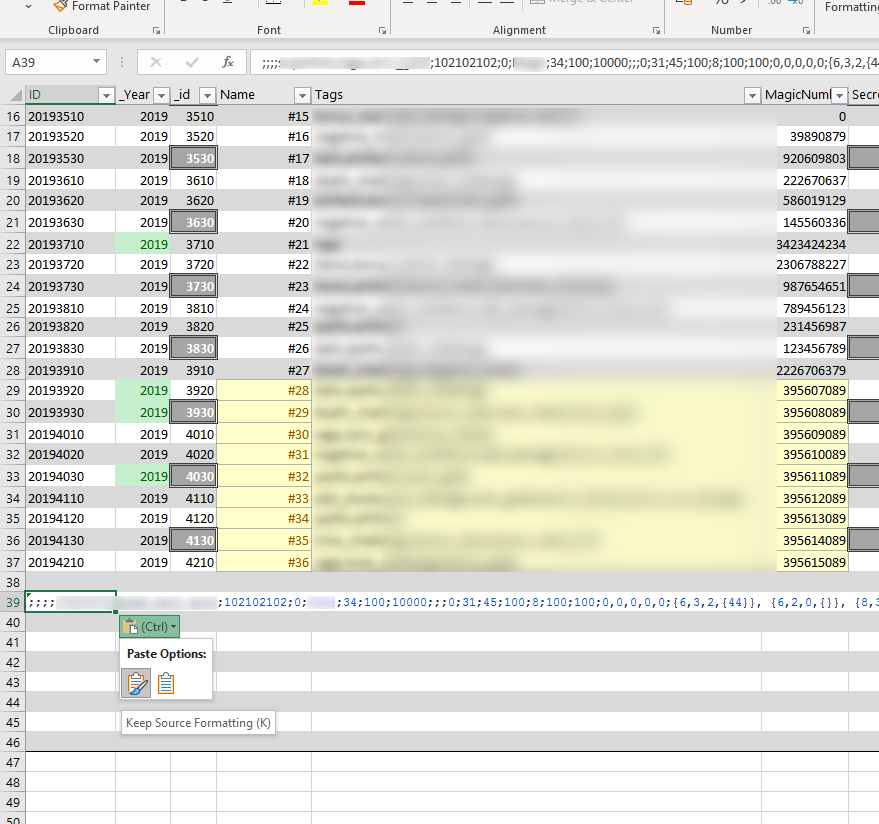Image resolution: width=879 pixels, height=824 pixels.
Task: Click the yellow Name cell #32
Action: 264,476
